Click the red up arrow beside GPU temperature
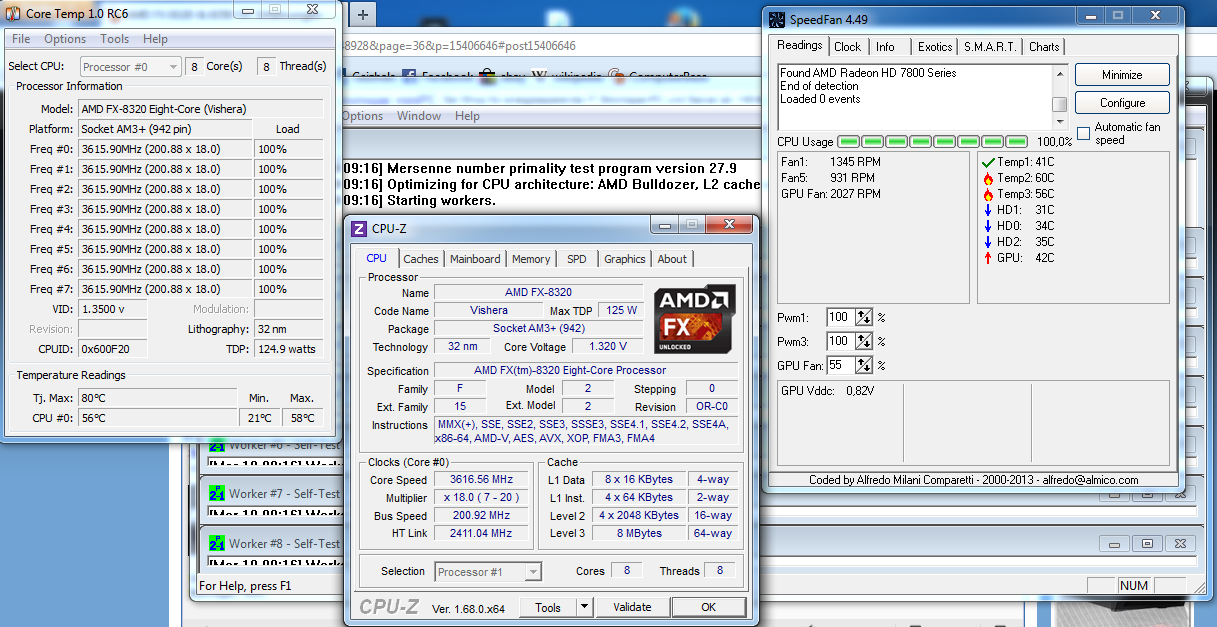The height and width of the screenshot is (627, 1217). (988, 258)
